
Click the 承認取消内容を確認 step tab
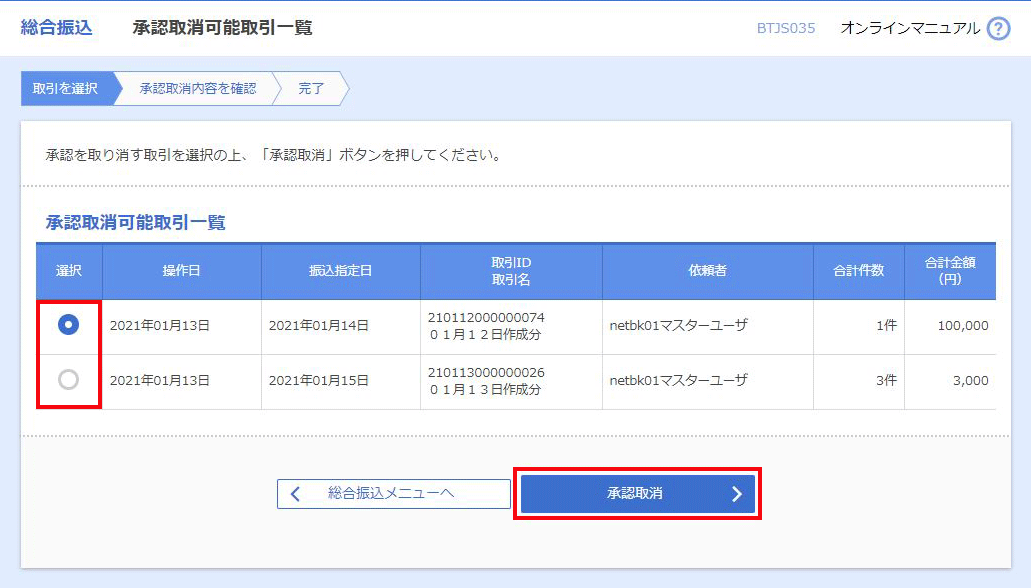(197, 89)
